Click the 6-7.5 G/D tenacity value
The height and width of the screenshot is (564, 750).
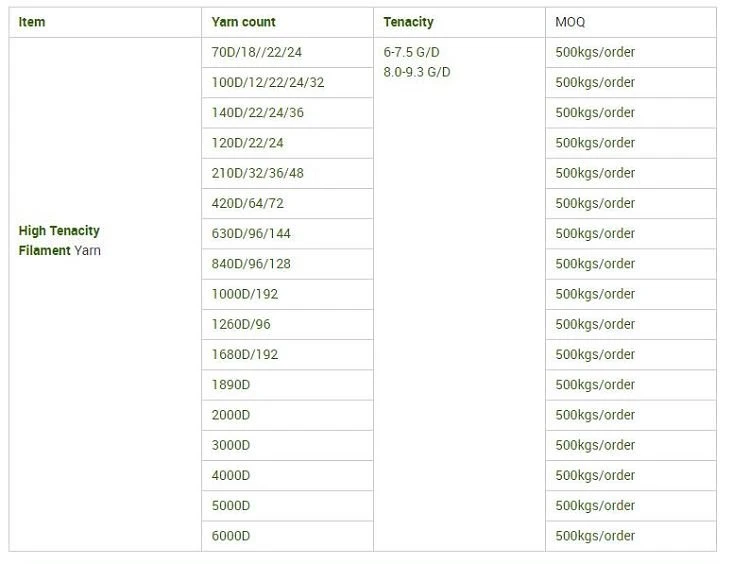(411, 52)
